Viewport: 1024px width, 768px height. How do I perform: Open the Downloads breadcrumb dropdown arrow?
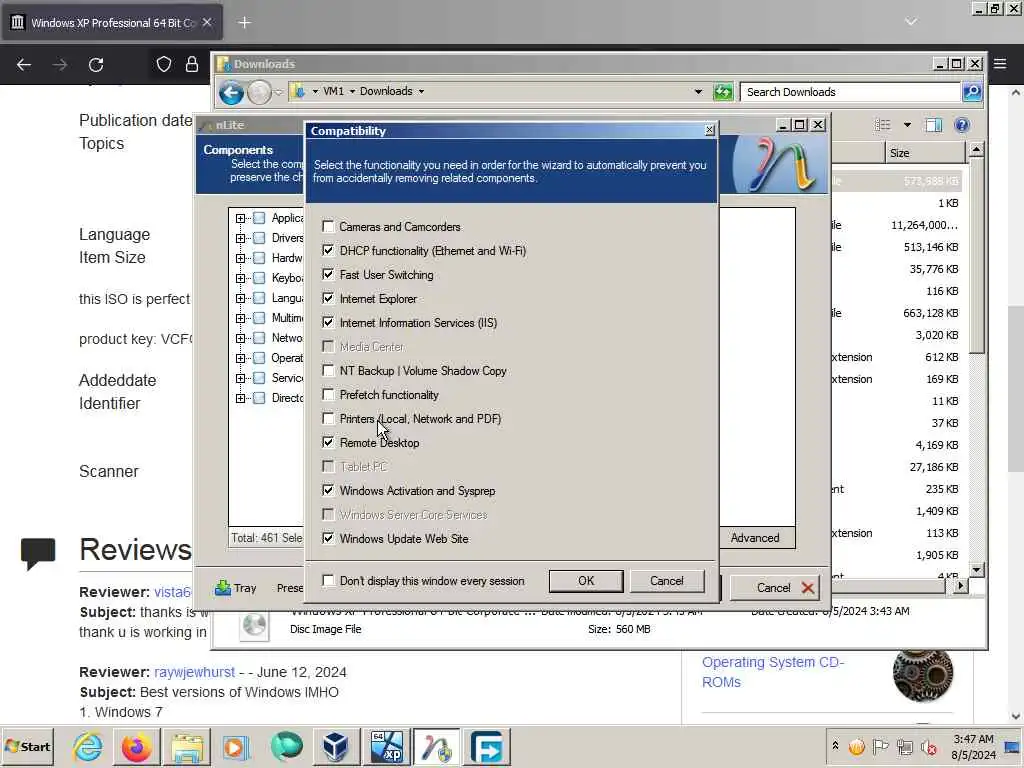[x=421, y=91]
